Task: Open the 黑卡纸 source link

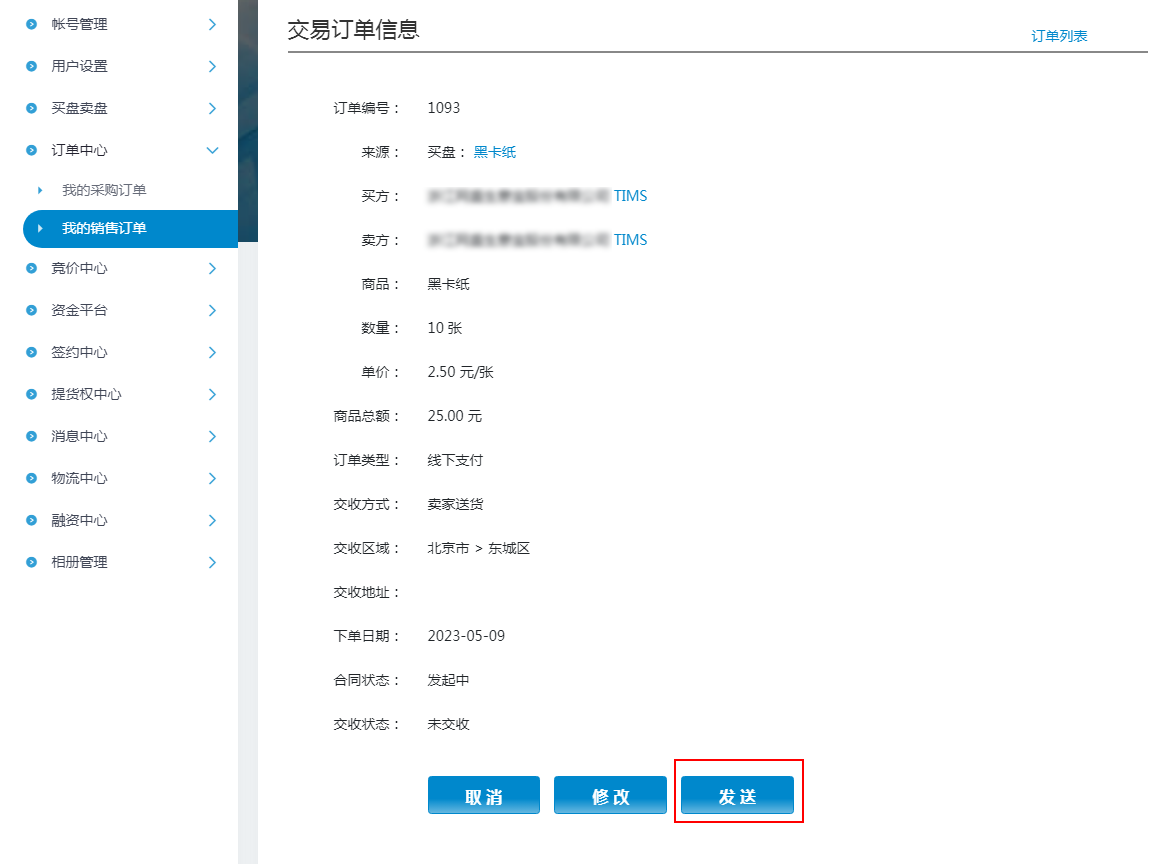Action: coord(495,152)
